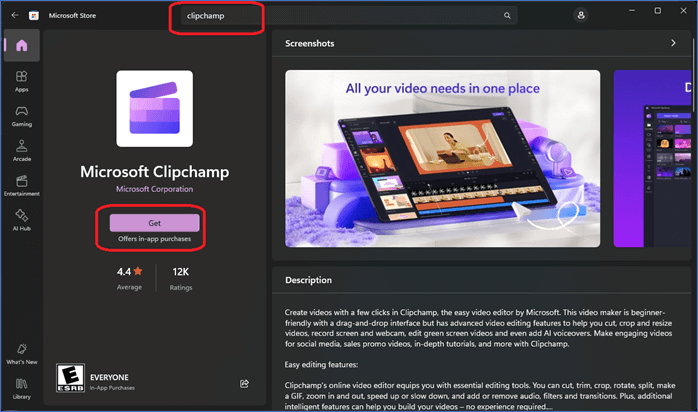Open the AI Hub section
The width and height of the screenshot is (698, 412).
click(x=21, y=220)
